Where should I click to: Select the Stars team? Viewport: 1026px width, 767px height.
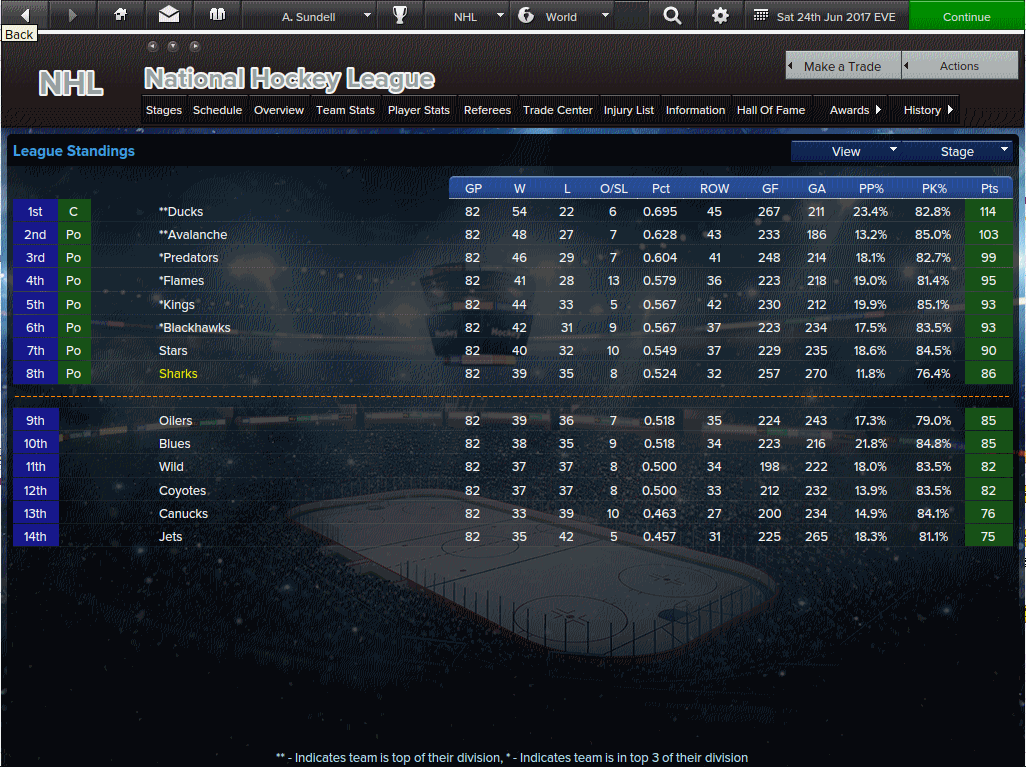click(x=173, y=350)
